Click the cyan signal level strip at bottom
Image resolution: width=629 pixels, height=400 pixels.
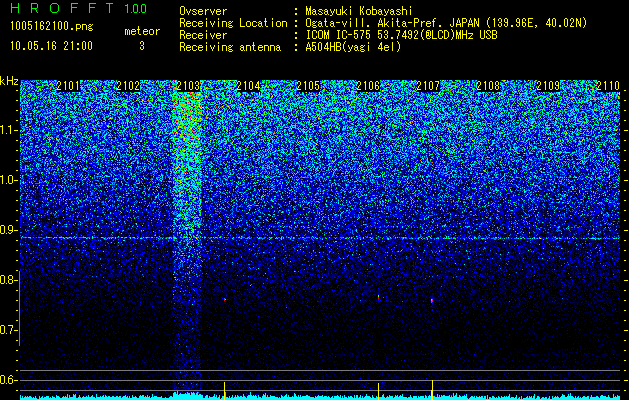point(320,397)
